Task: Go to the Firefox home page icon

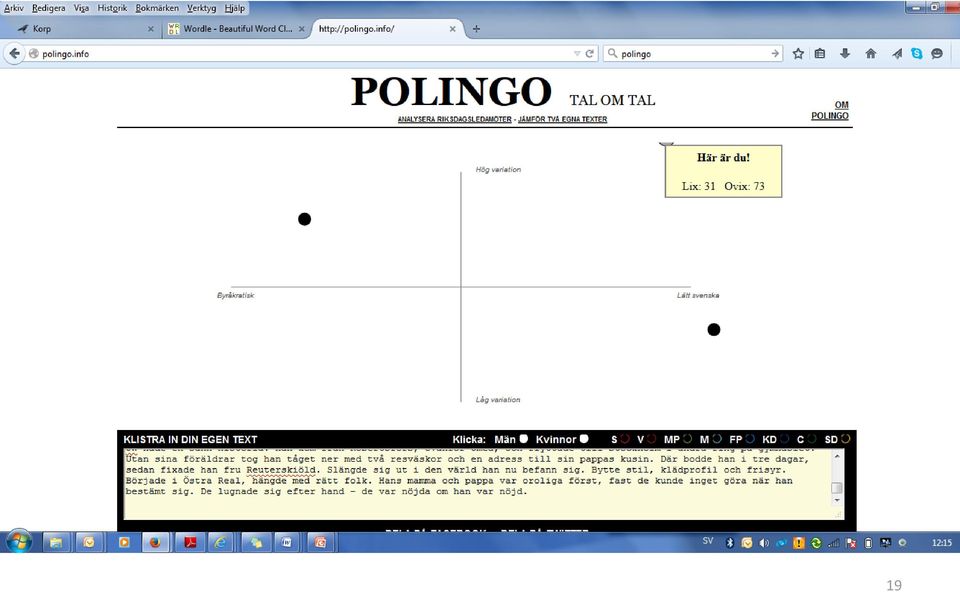Action: click(871, 53)
